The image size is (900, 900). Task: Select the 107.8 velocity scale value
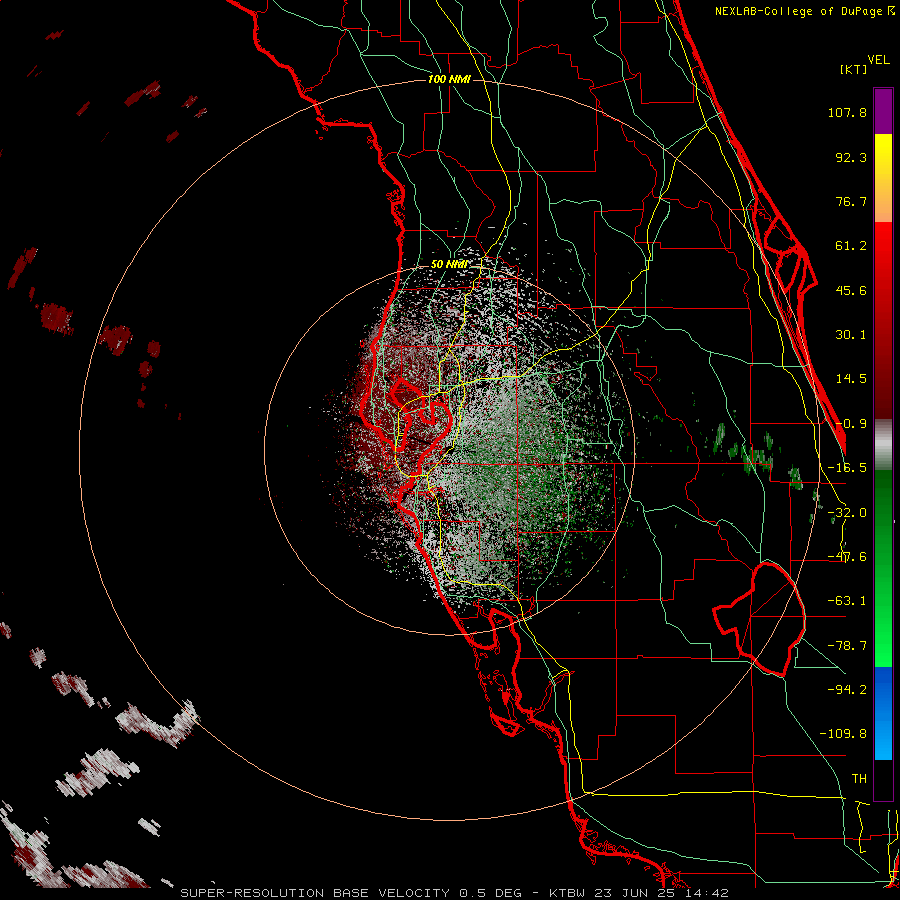[x=847, y=112]
